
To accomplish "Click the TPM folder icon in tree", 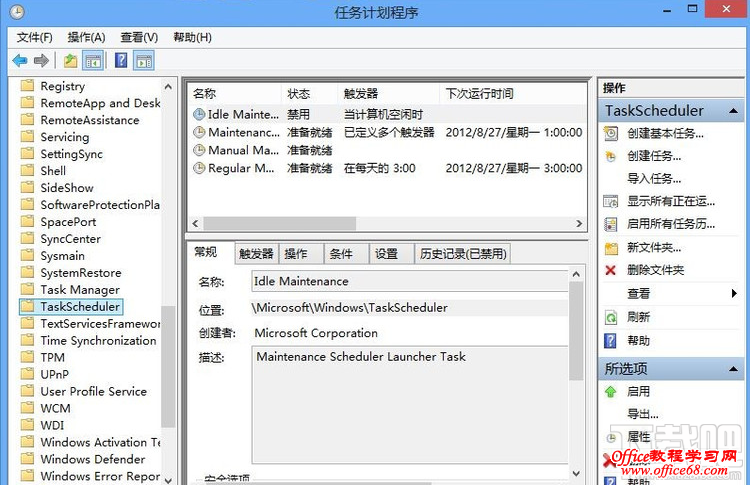I will [27, 357].
